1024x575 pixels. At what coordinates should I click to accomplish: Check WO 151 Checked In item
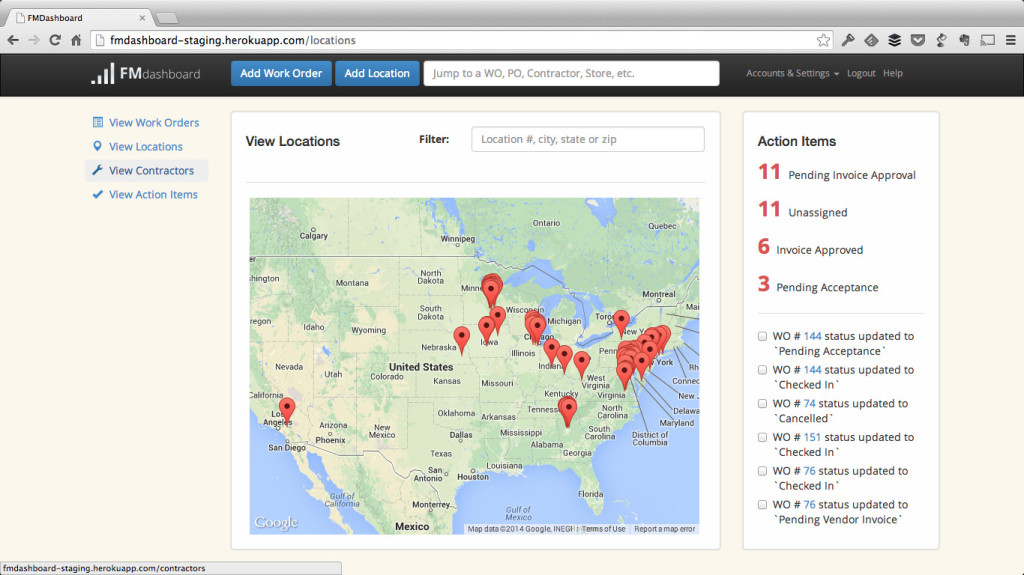click(762, 437)
